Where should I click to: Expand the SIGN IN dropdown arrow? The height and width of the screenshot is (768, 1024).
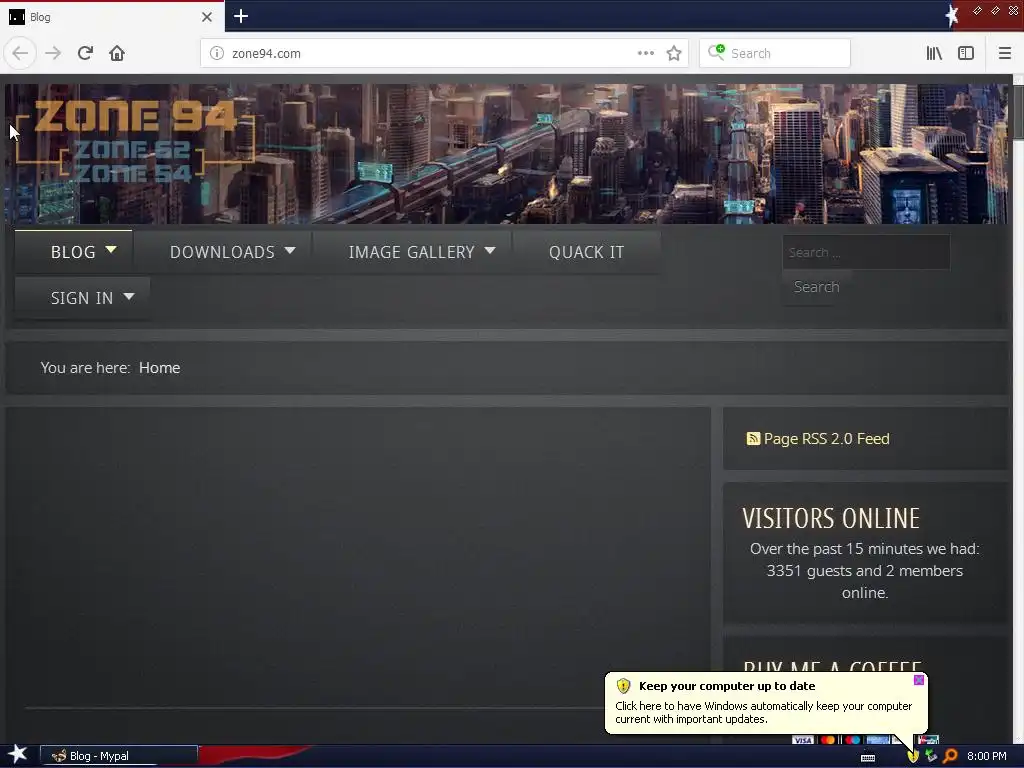(x=129, y=296)
